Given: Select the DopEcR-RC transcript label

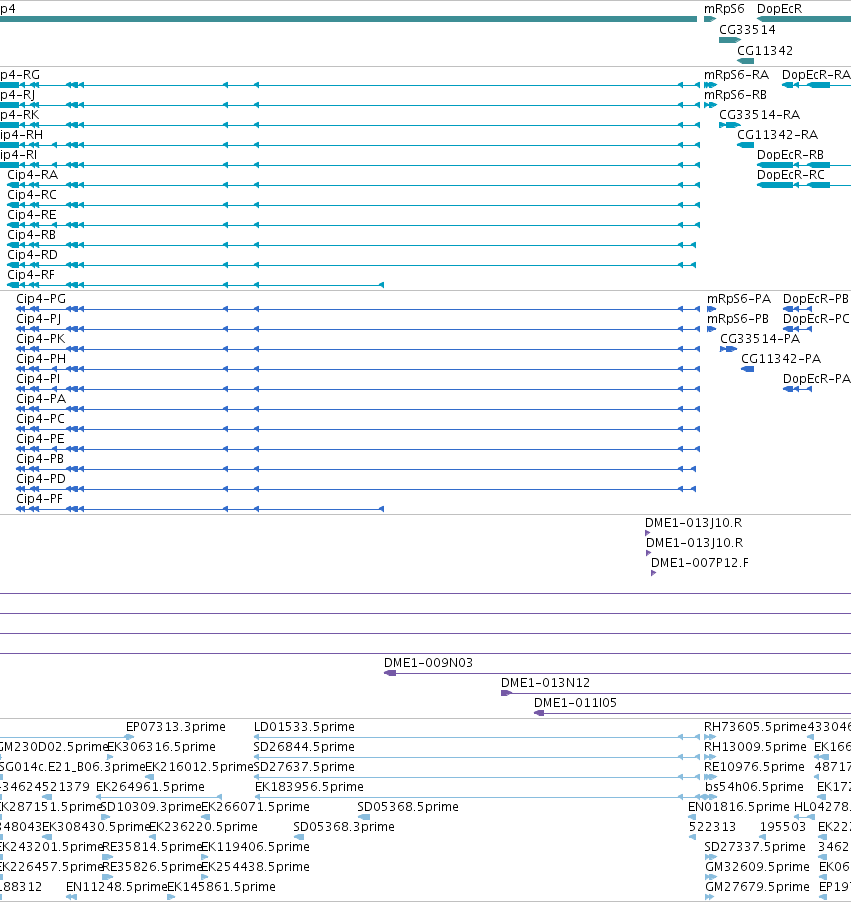Looking at the screenshot, I should point(791,175).
